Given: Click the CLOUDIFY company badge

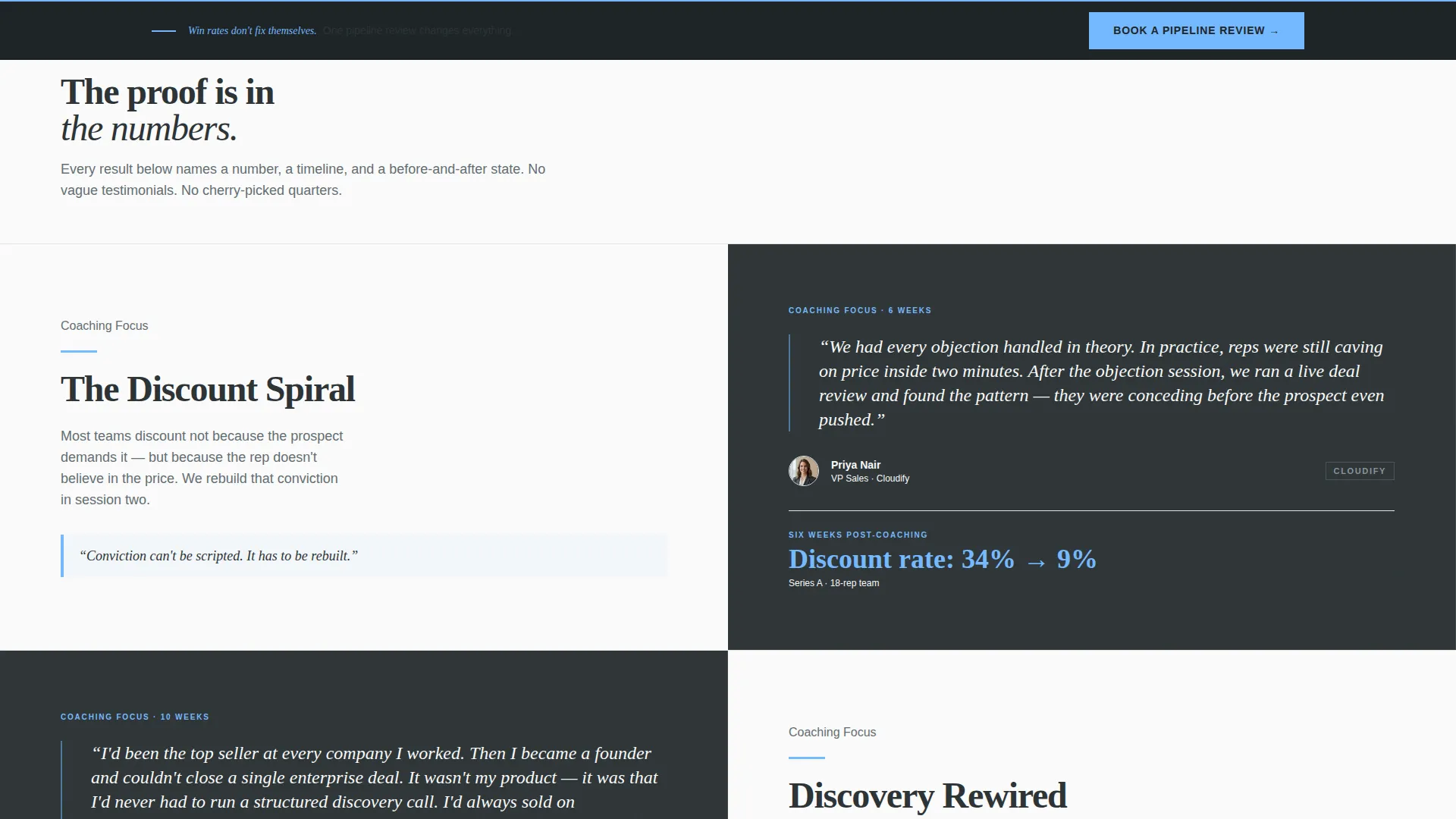Looking at the screenshot, I should point(1359,471).
